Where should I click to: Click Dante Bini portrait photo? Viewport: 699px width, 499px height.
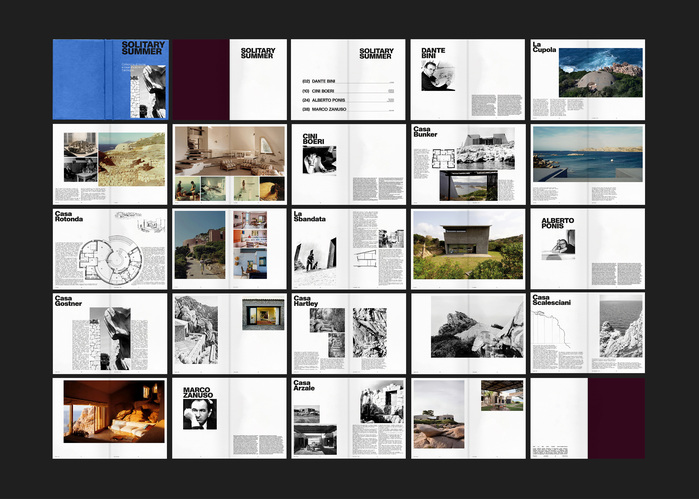pos(437,75)
